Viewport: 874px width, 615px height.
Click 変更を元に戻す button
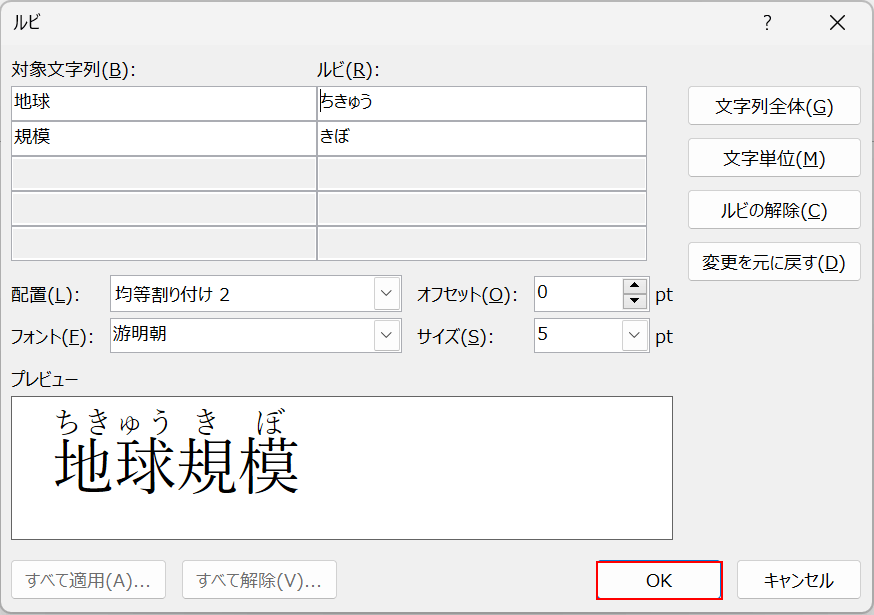tap(774, 263)
